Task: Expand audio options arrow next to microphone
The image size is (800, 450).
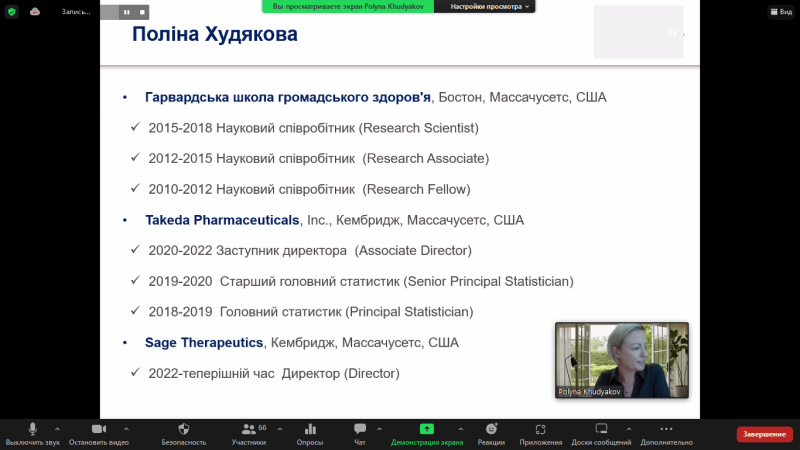Action: (x=57, y=429)
